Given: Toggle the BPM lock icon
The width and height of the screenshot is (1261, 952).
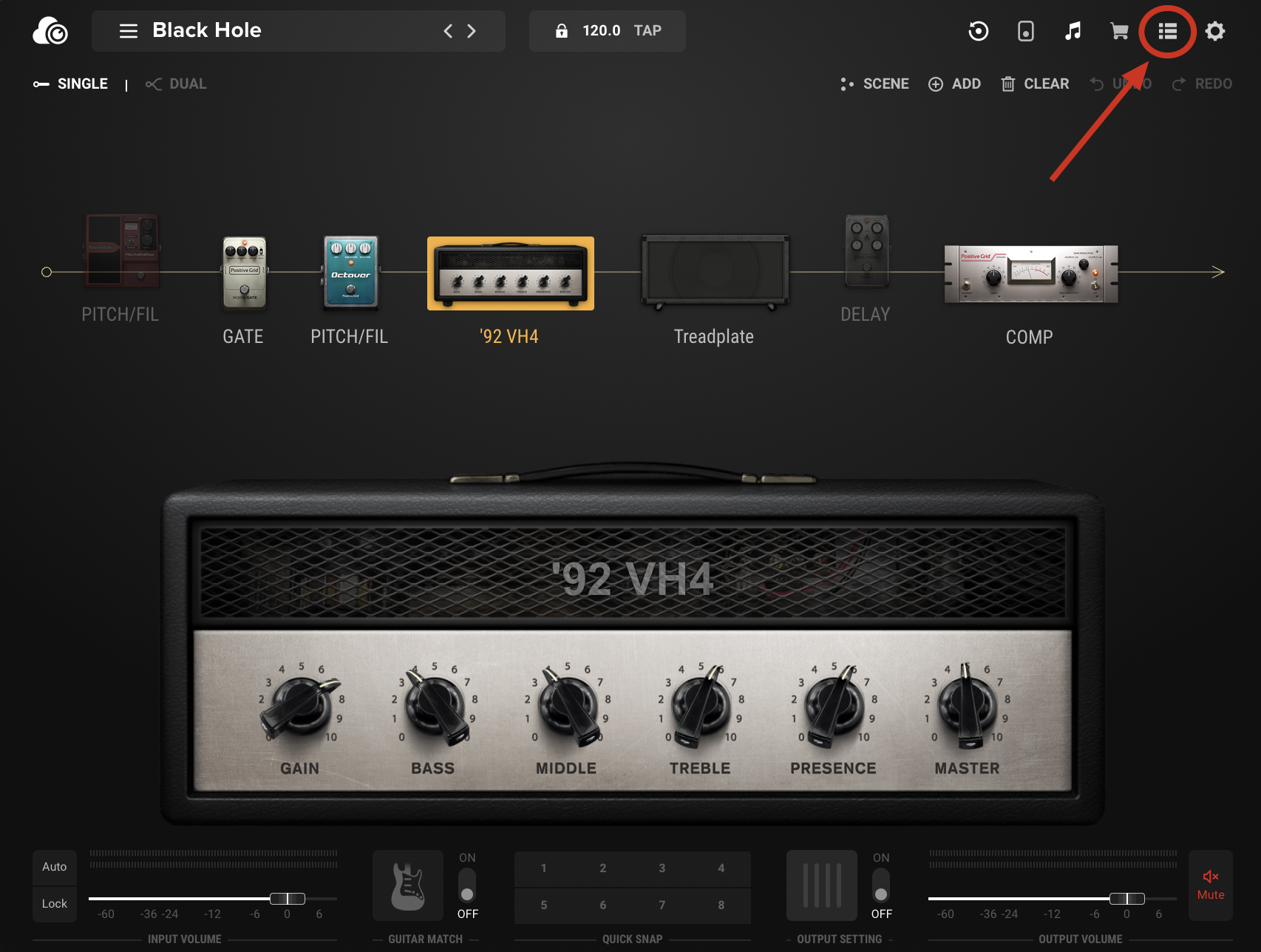Looking at the screenshot, I should tap(562, 31).
